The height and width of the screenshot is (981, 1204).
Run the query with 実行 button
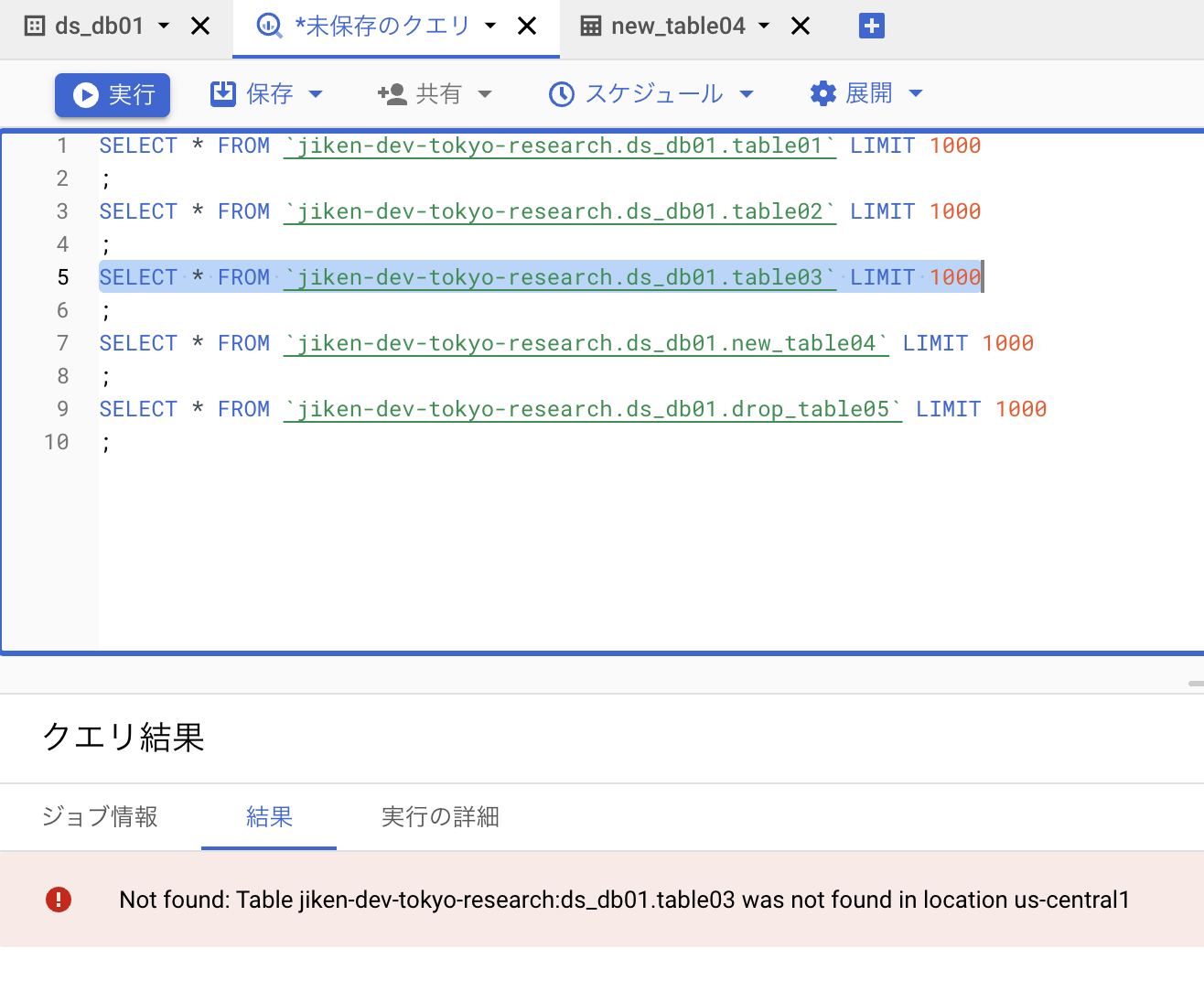(113, 94)
